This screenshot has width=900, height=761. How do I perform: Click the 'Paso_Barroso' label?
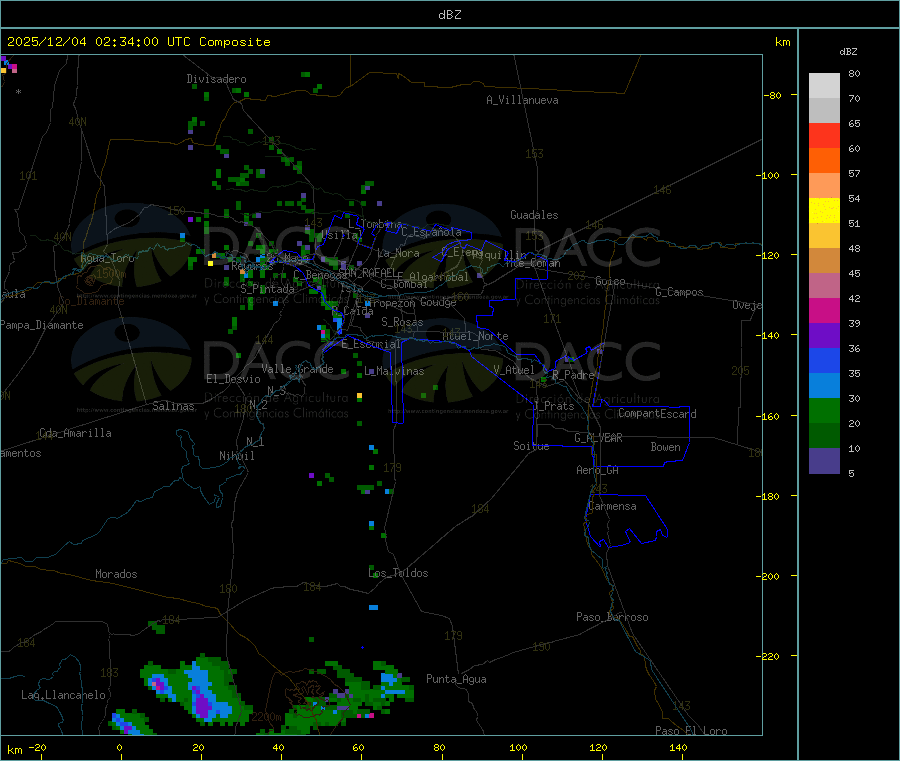[612, 617]
